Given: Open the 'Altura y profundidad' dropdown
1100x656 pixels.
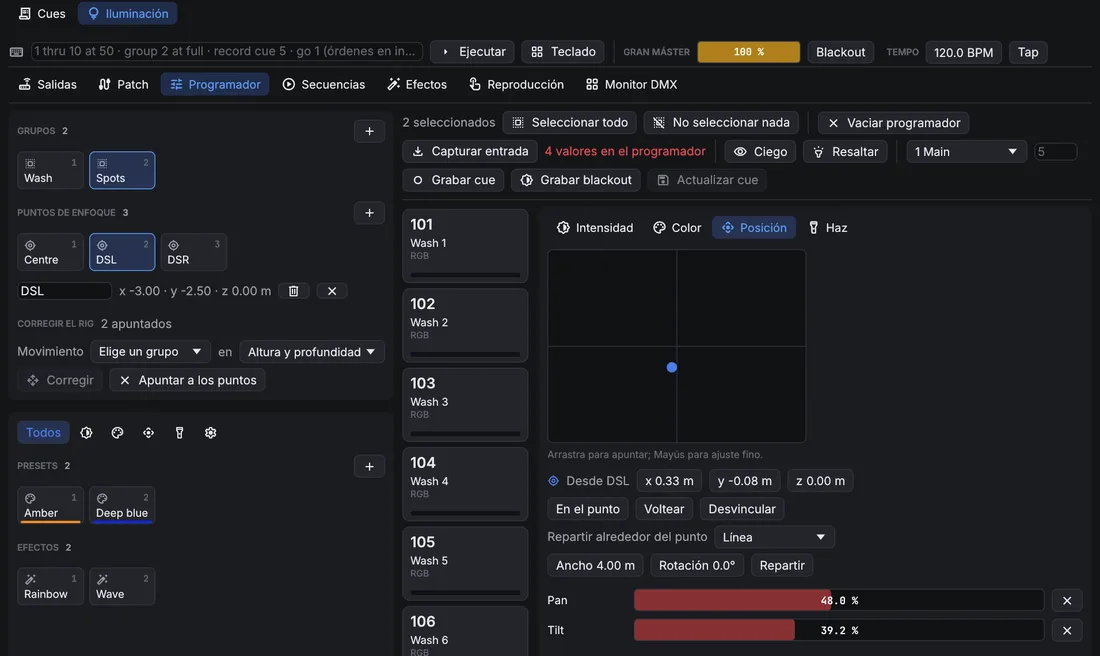Looking at the screenshot, I should [x=311, y=352].
